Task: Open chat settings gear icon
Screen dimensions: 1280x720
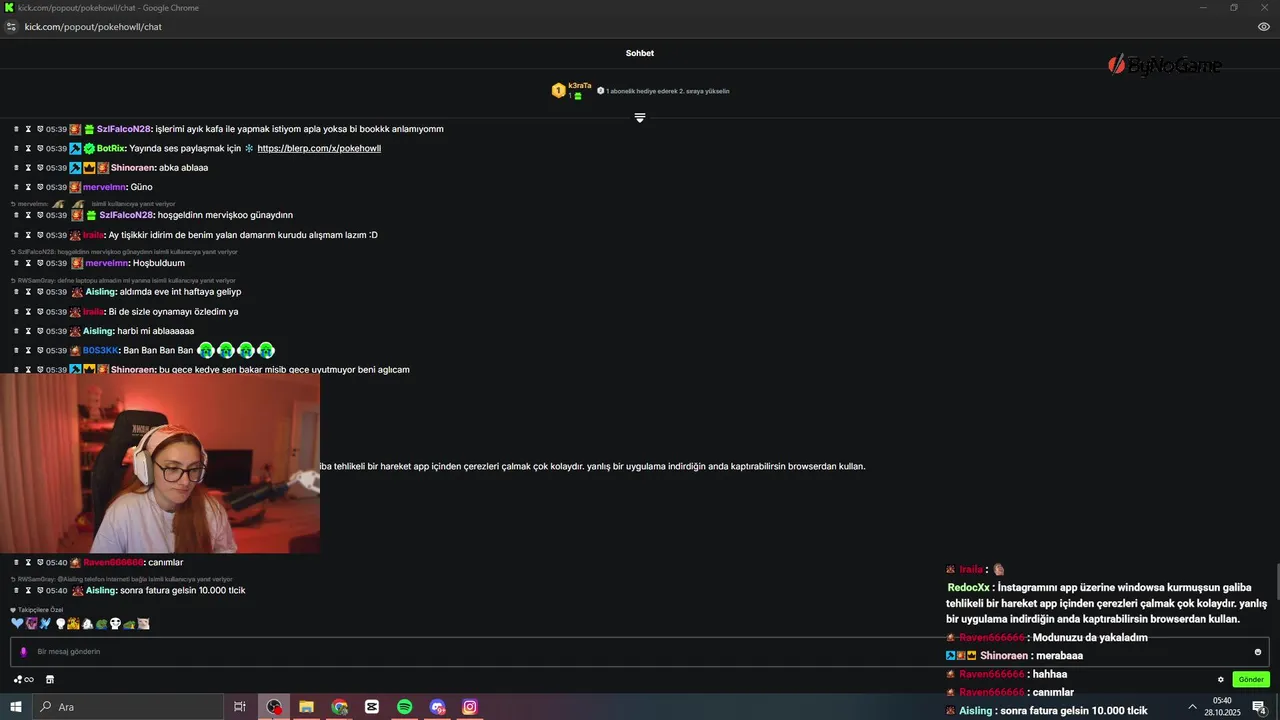Action: coord(1220,680)
